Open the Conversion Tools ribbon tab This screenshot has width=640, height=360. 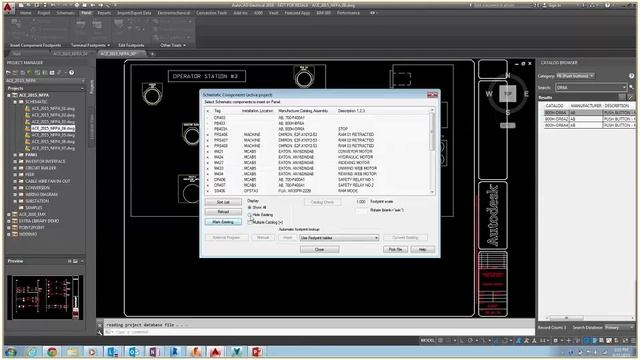pos(211,13)
